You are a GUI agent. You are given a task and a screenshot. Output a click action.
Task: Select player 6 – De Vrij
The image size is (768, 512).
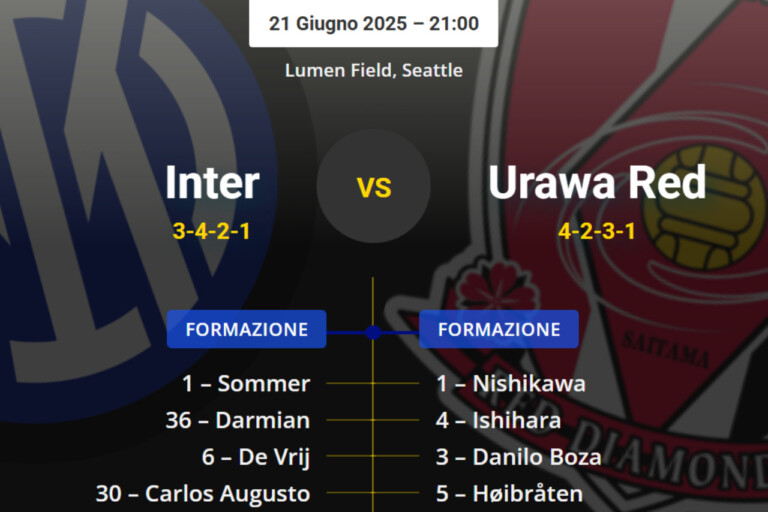[256, 457]
